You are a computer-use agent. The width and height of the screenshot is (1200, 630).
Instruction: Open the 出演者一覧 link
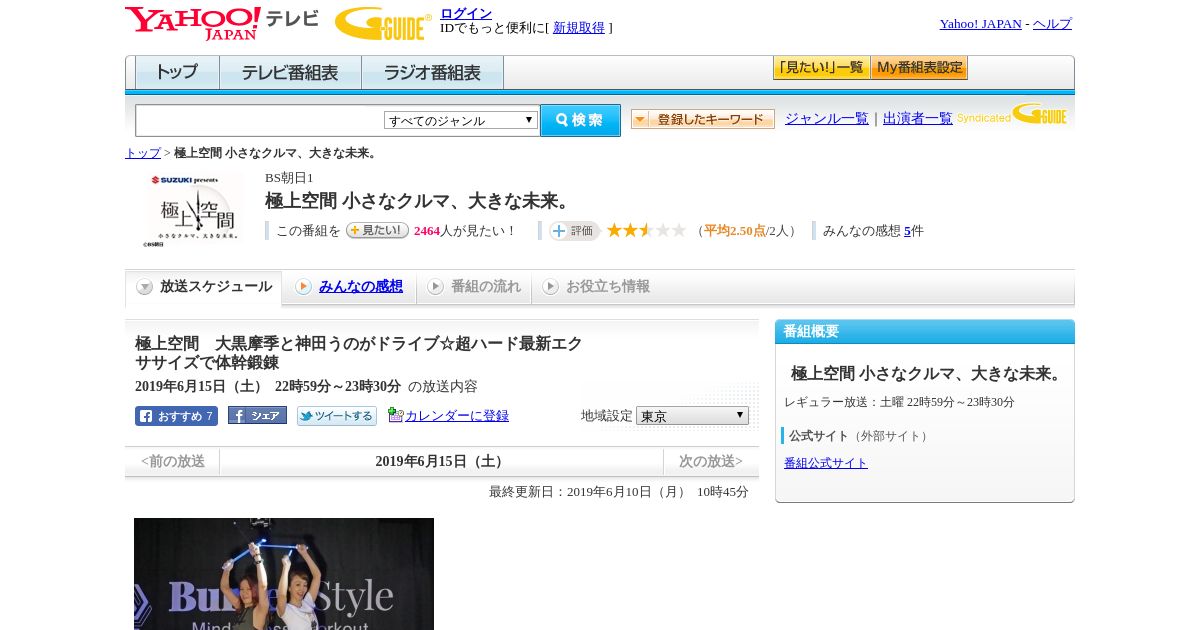pyautogui.click(x=918, y=118)
